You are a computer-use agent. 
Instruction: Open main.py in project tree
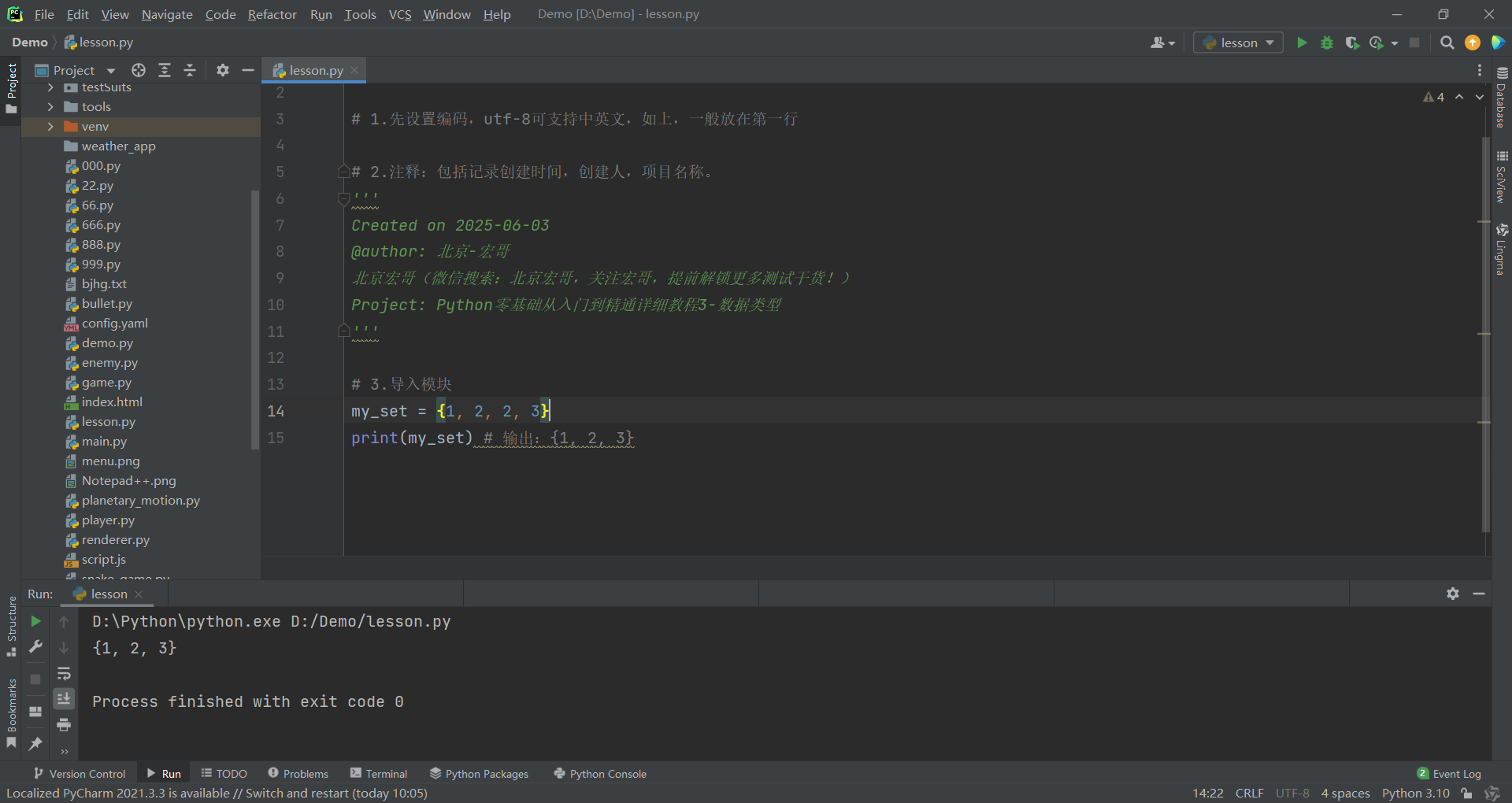click(x=104, y=442)
